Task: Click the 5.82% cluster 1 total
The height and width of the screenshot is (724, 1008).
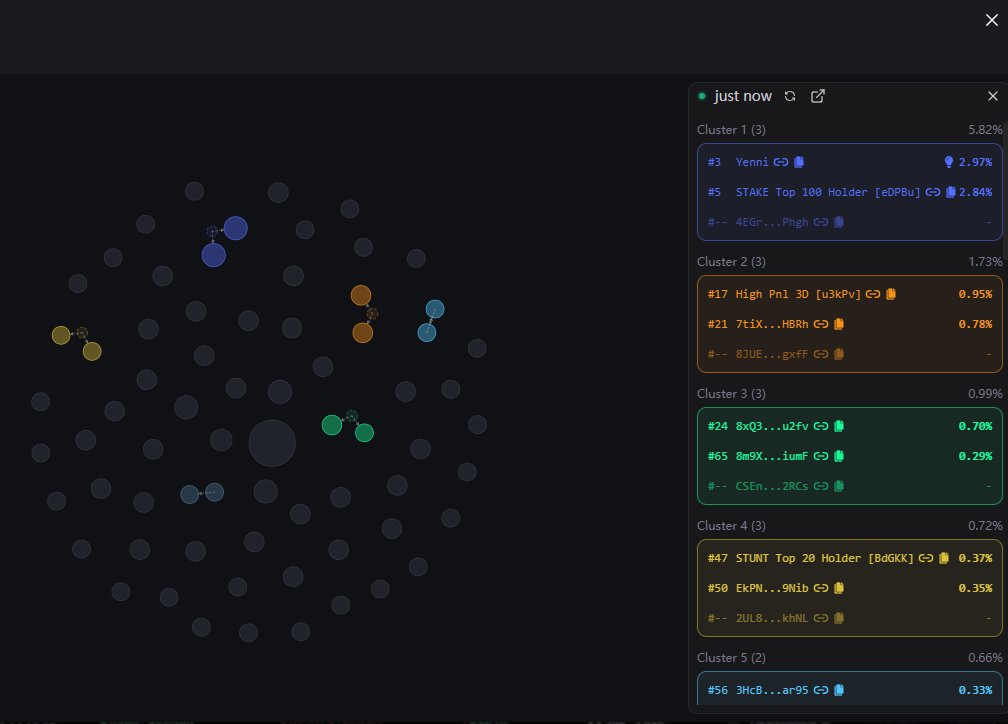Action: pos(985,130)
